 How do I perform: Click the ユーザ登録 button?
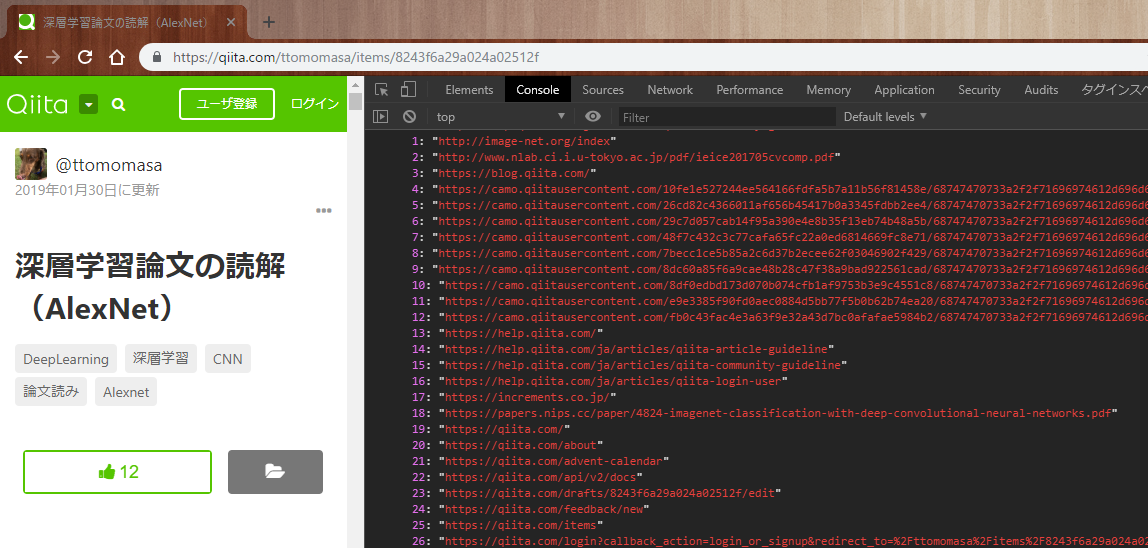(x=226, y=104)
